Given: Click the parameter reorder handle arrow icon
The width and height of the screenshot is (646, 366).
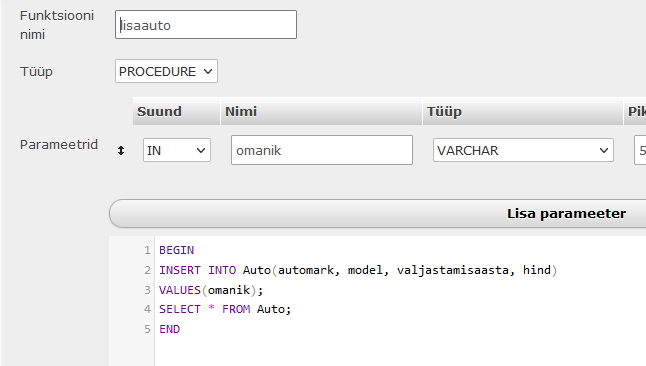Looking at the screenshot, I should point(121,150).
